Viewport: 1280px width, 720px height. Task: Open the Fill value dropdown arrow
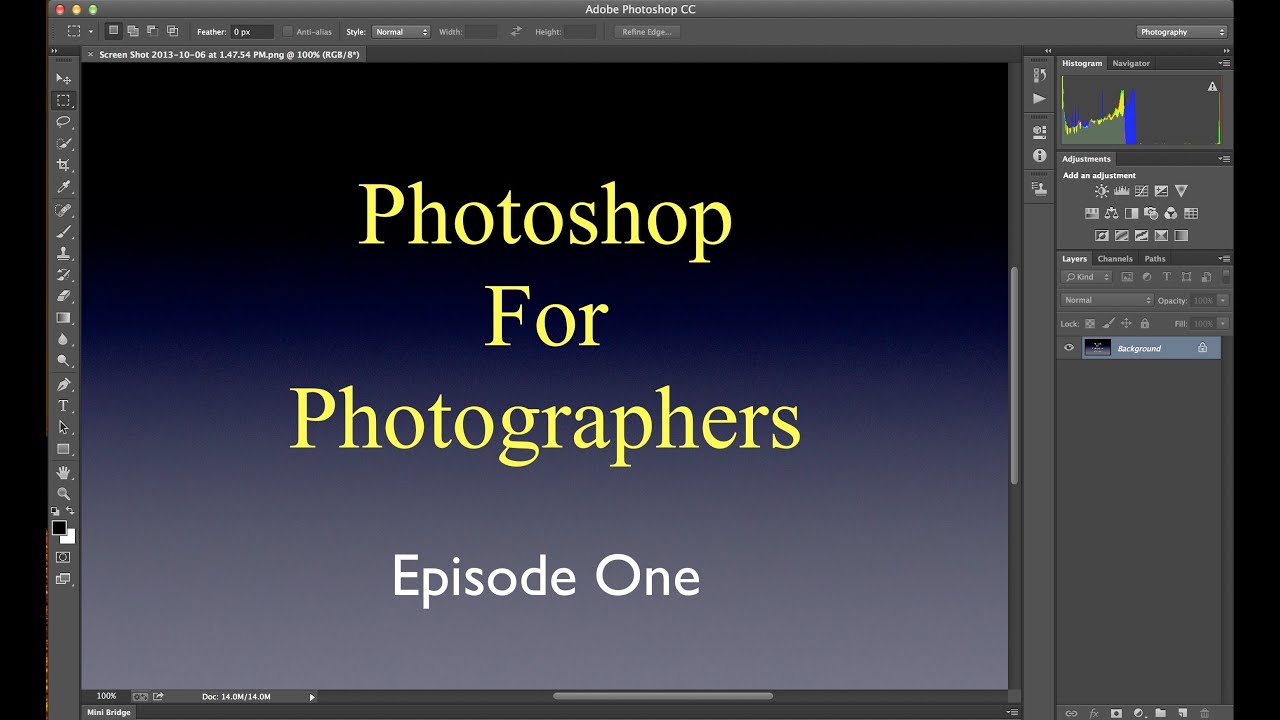point(1223,324)
